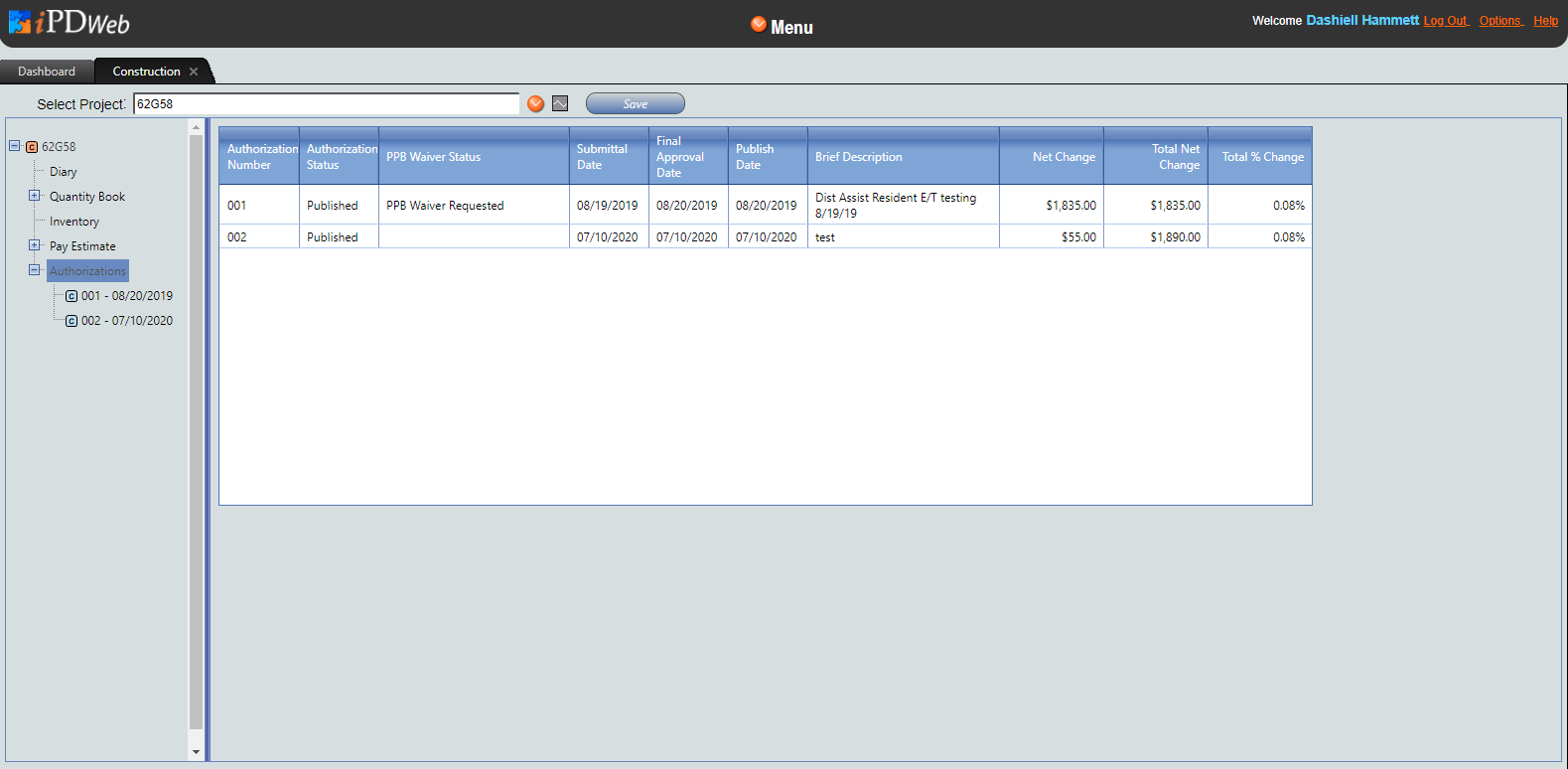The width and height of the screenshot is (1568, 769).
Task: Collapse the 62G58 root tree node
Action: point(15,146)
